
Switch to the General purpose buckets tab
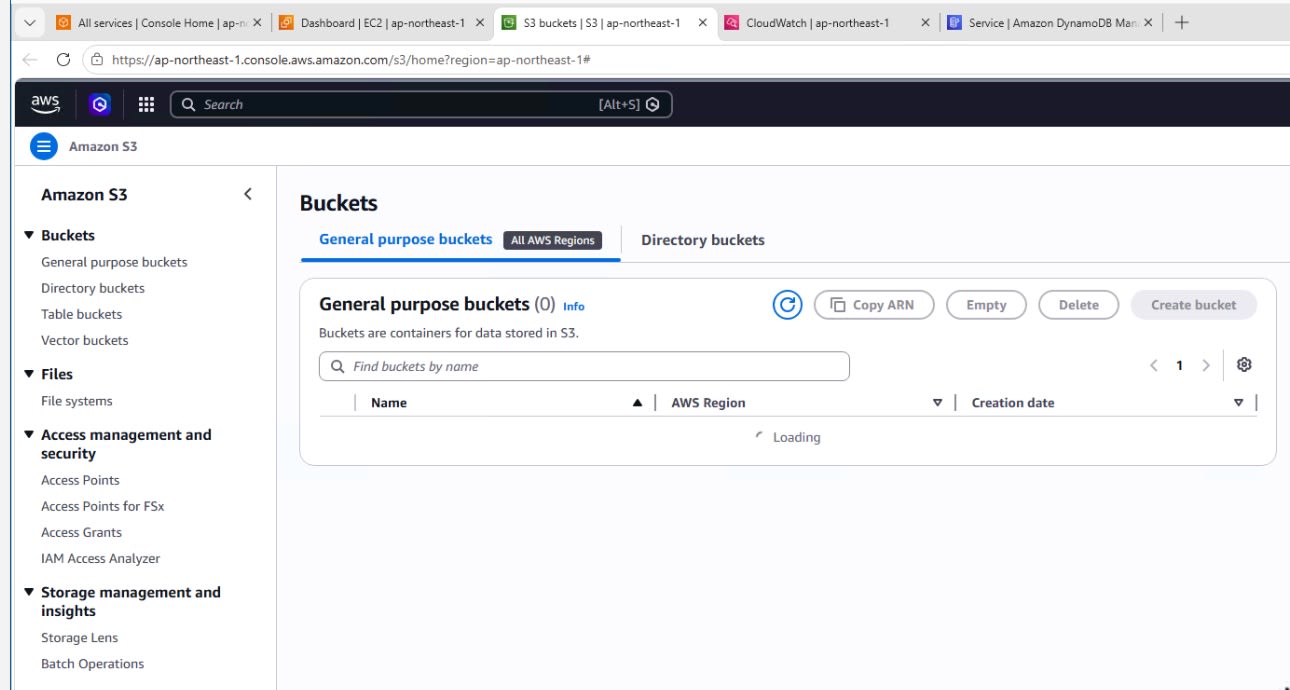click(x=405, y=240)
